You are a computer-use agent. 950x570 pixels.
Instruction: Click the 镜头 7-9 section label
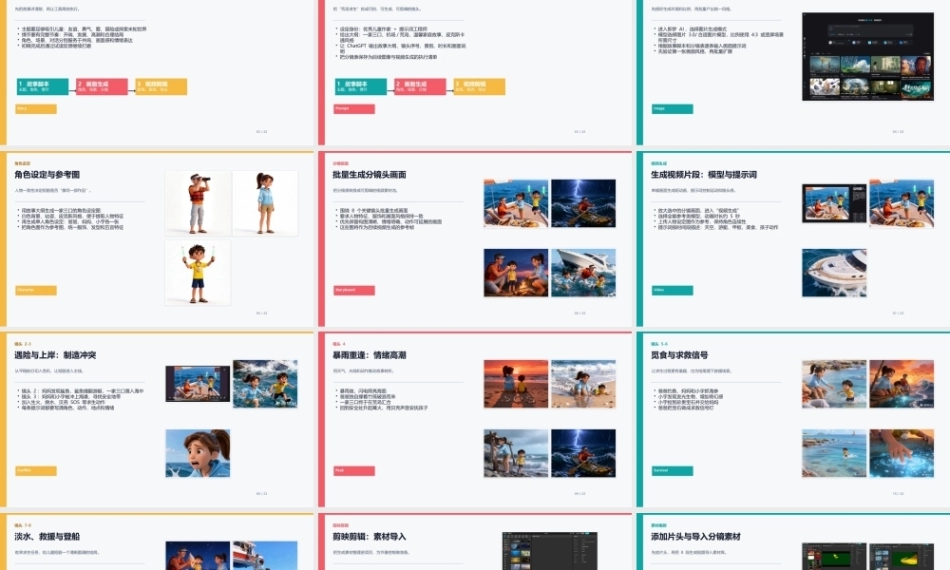coord(22,525)
